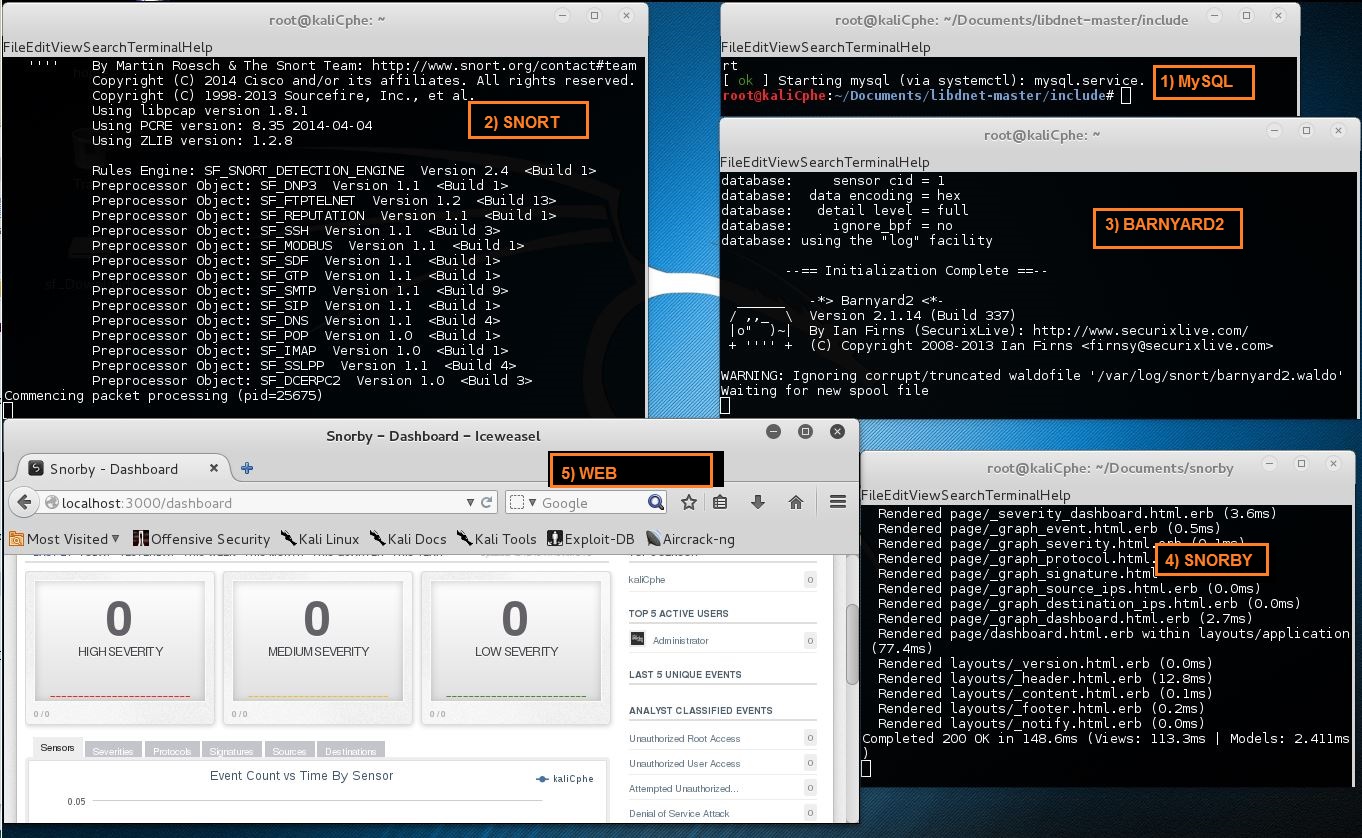Viewport: 1362px width, 838px height.
Task: Close the Snorby - Dashboard tab
Action: [x=213, y=468]
